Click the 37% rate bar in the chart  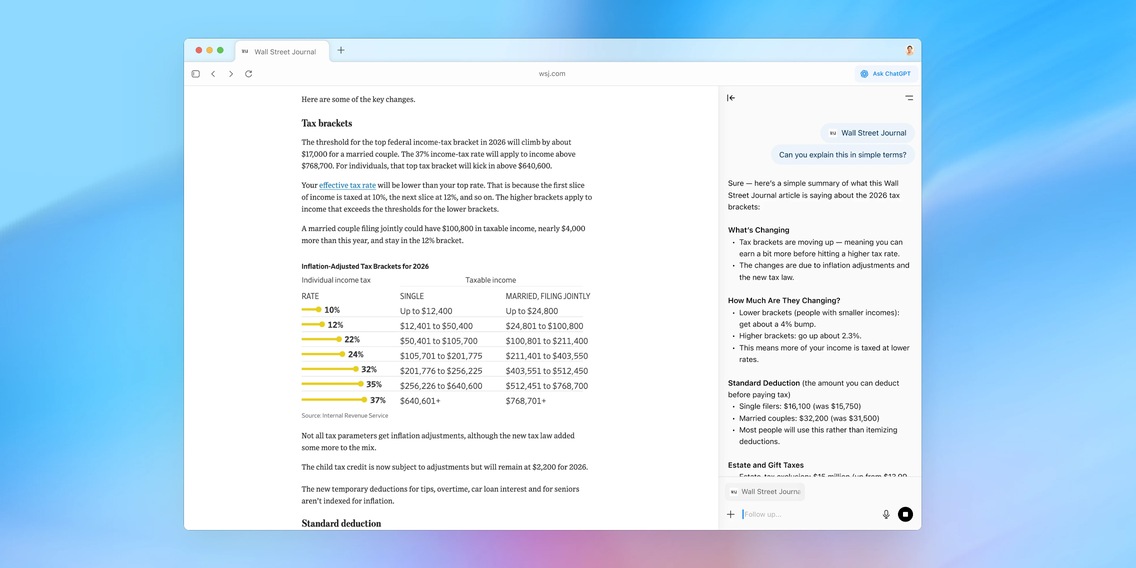[335, 400]
